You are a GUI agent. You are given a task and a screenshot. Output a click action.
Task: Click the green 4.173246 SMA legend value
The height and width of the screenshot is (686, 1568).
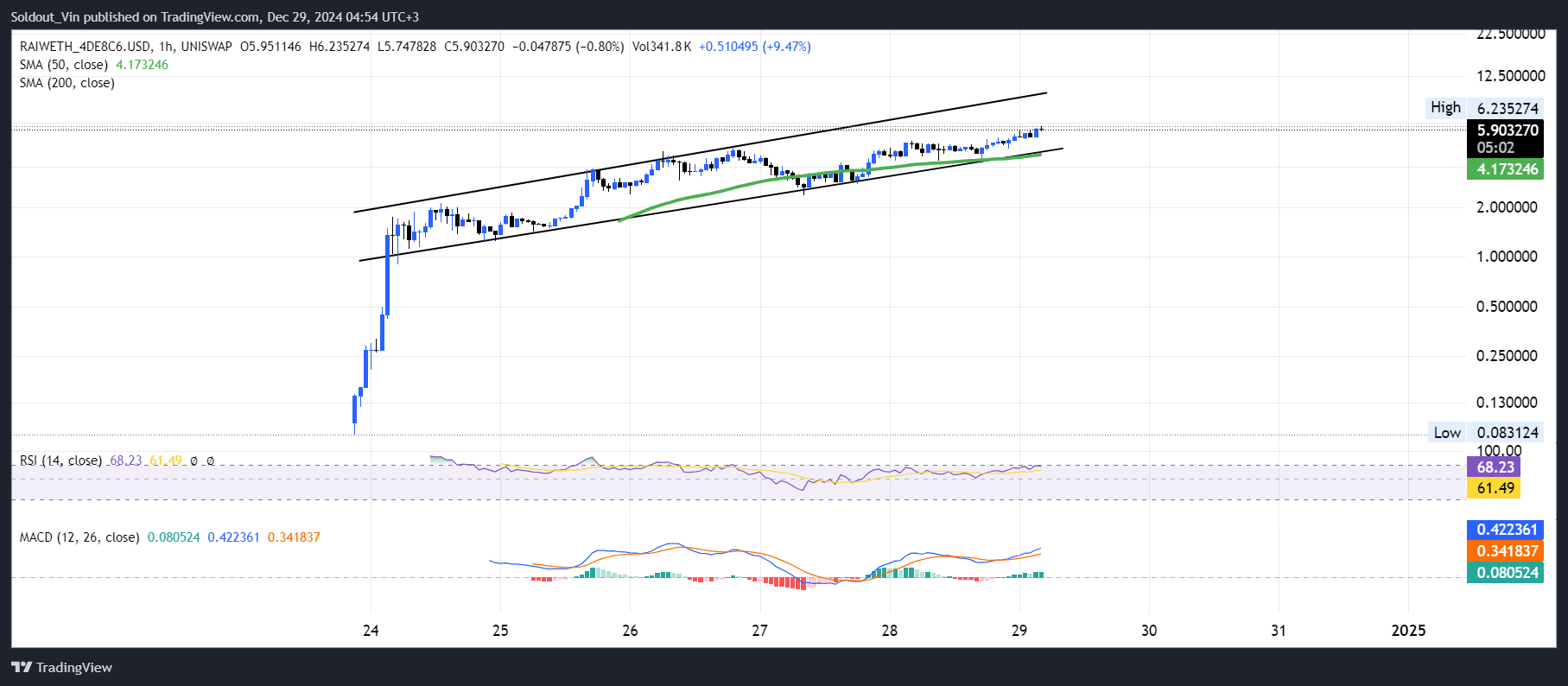click(x=142, y=65)
